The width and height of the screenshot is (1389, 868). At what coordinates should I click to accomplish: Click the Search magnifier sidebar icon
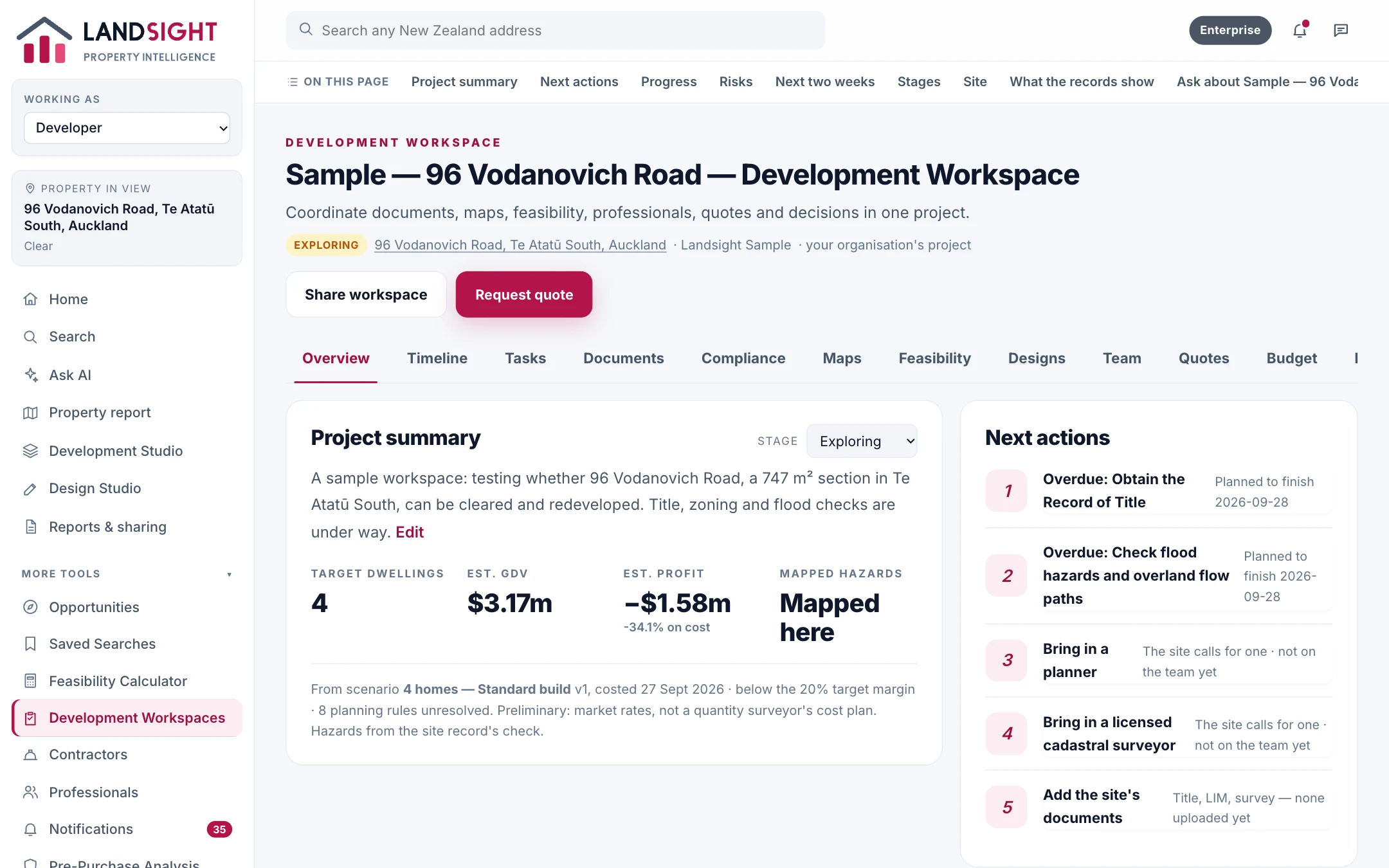[30, 336]
